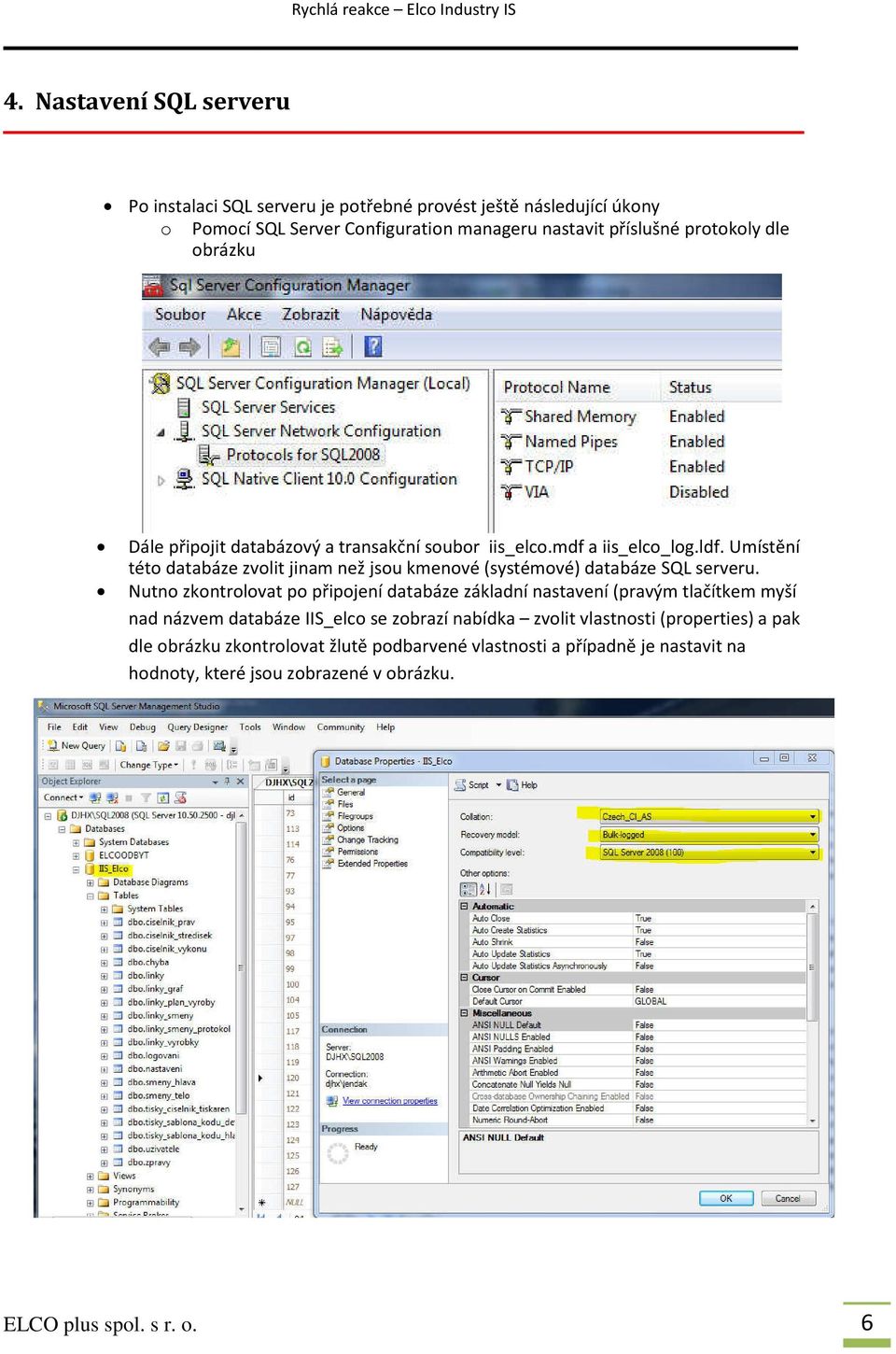Expand System Databases node

point(77,842)
